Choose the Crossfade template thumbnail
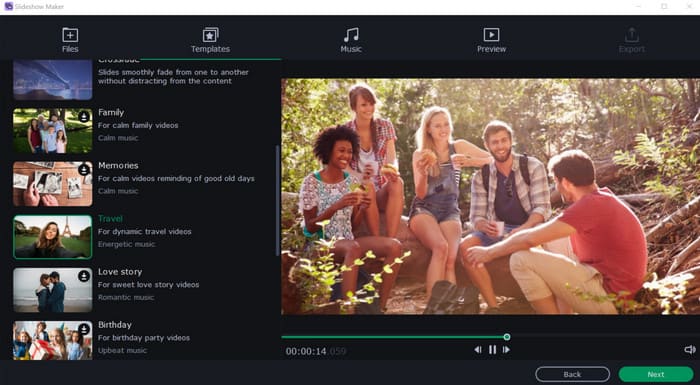This screenshot has width=700, height=385. 53,80
